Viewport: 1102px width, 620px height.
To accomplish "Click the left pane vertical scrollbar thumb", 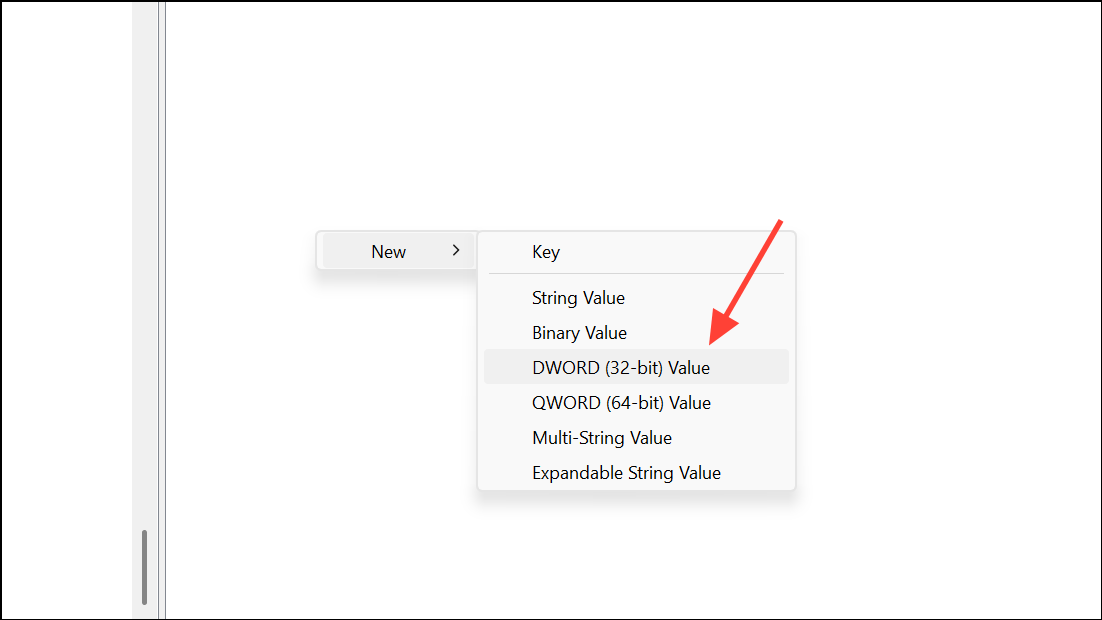I will pos(145,566).
